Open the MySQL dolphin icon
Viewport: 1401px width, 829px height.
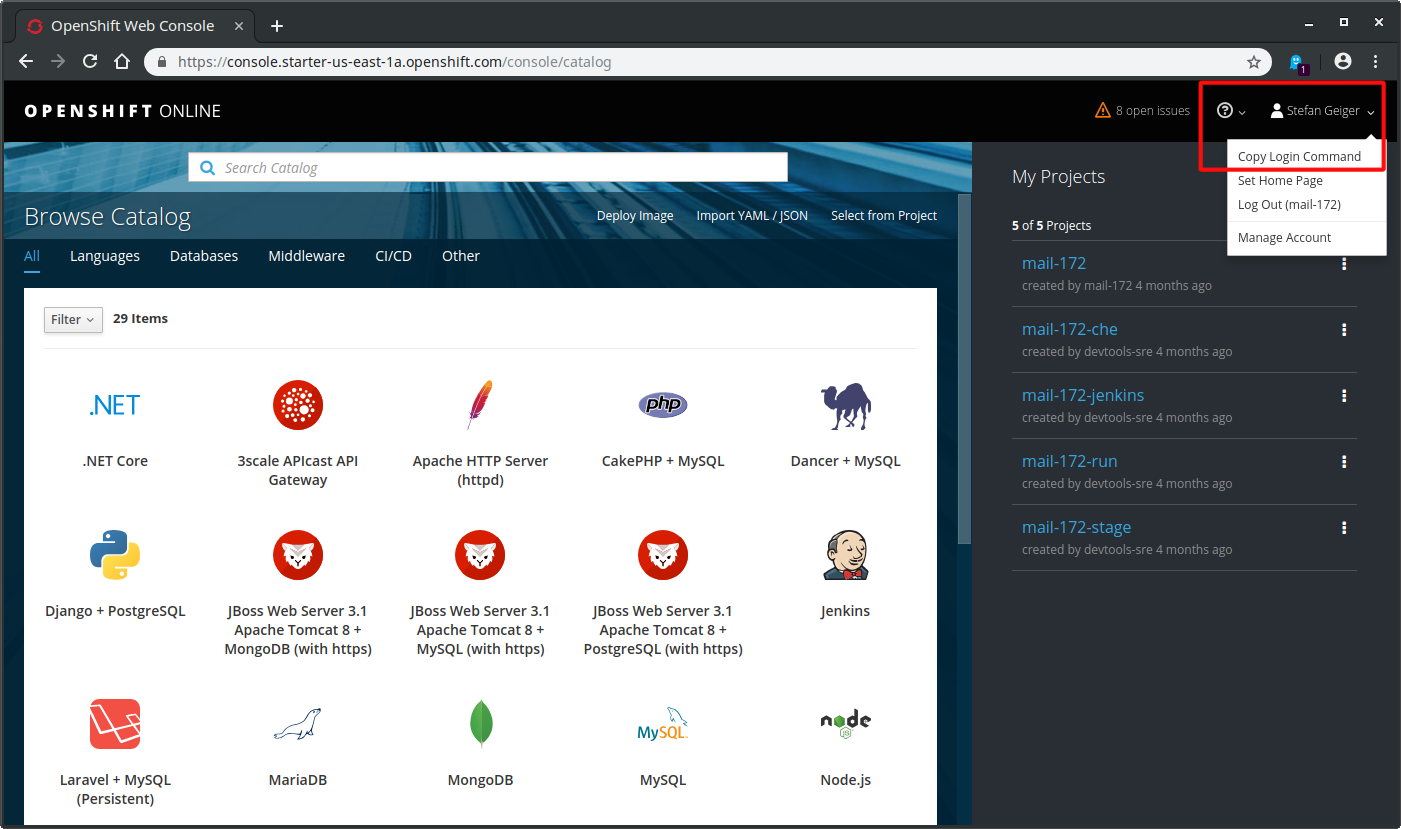[x=663, y=724]
